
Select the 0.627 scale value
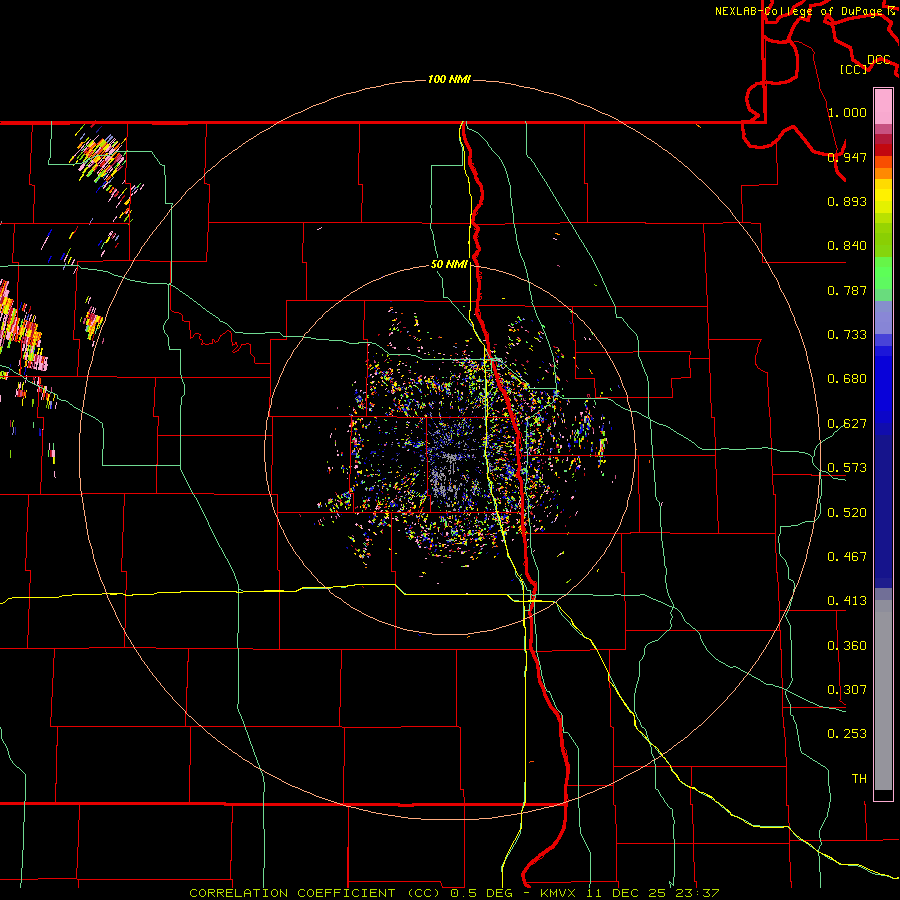pos(847,424)
